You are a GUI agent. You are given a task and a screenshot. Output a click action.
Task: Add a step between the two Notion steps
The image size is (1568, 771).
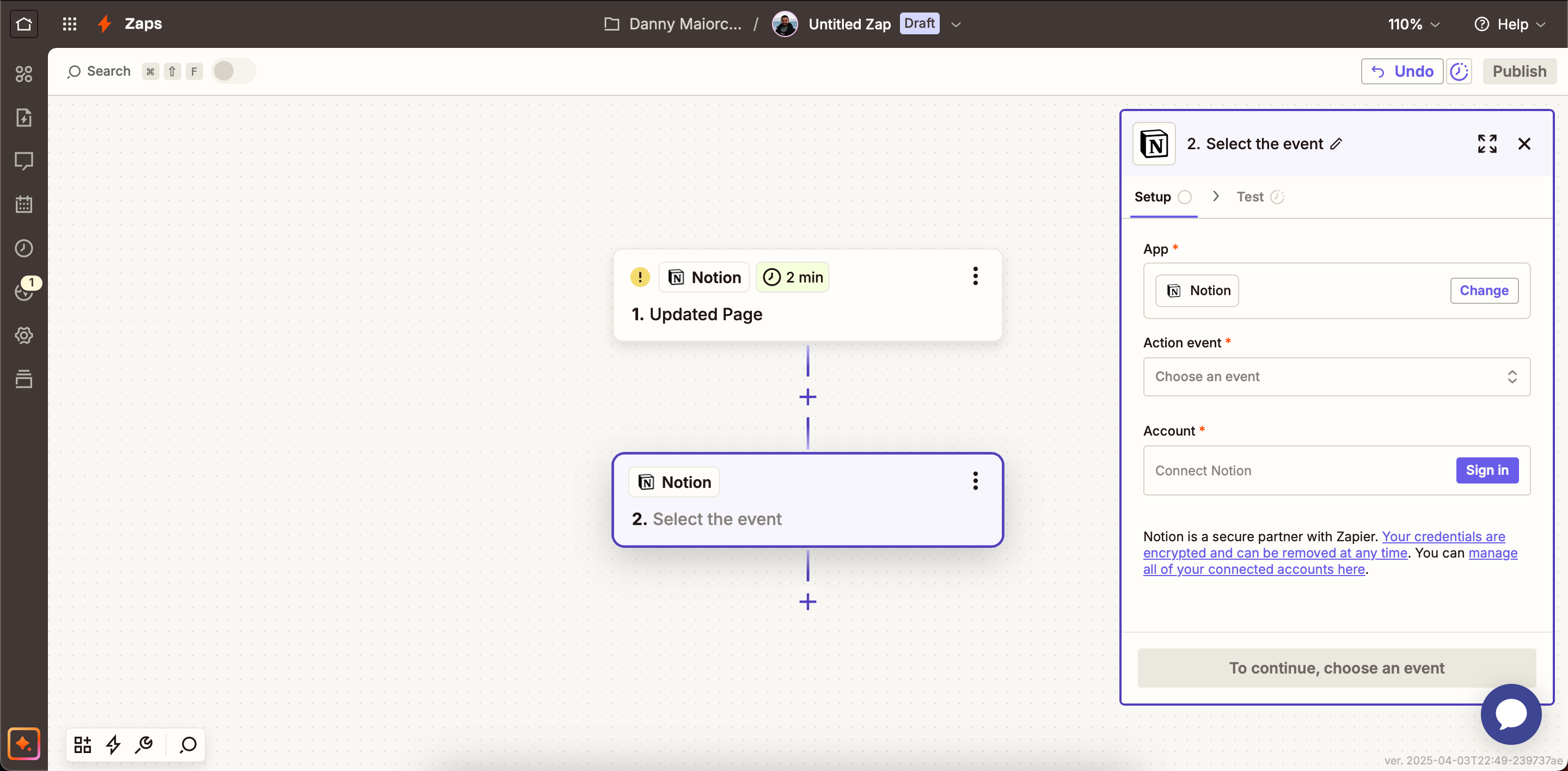[x=808, y=397]
